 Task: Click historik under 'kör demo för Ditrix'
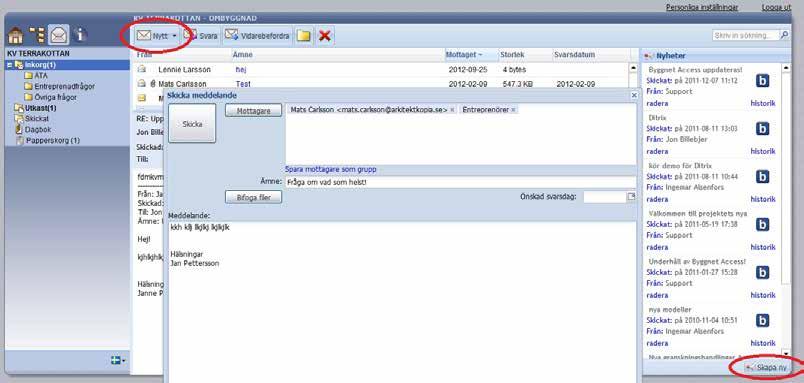(x=763, y=199)
